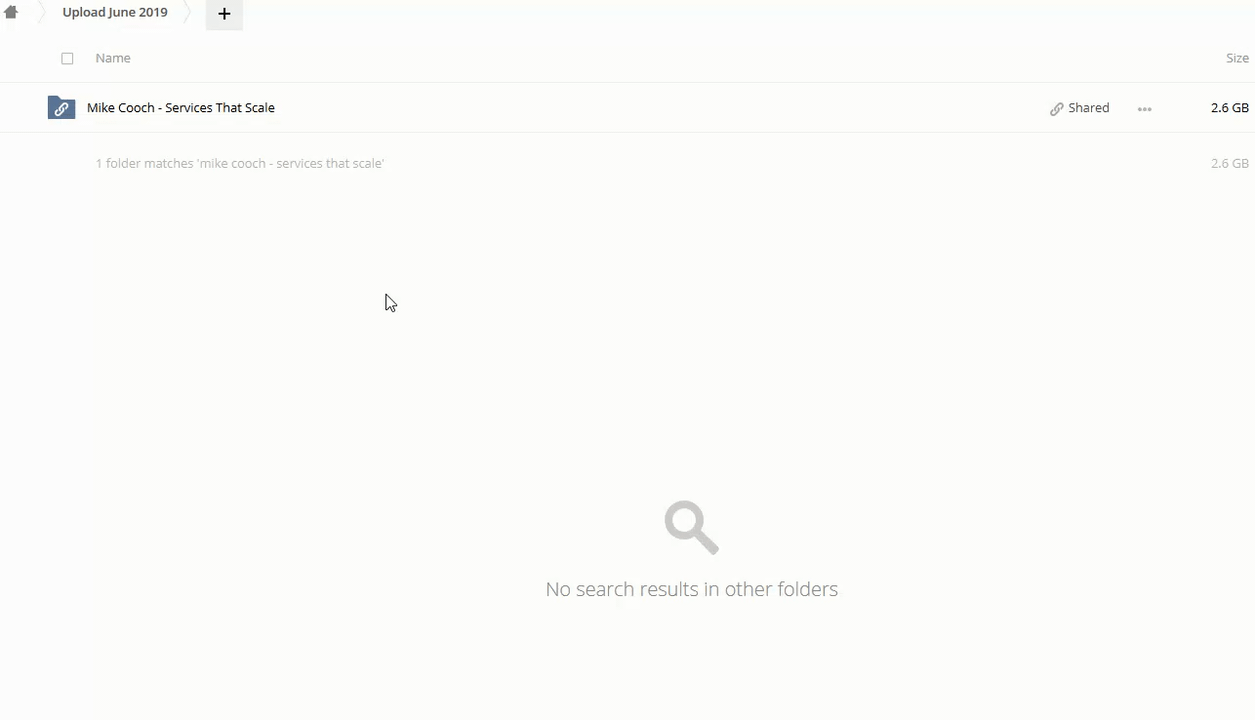Image resolution: width=1255 pixels, height=720 pixels.
Task: Open the three-dots more actions menu
Action: pos(1145,109)
